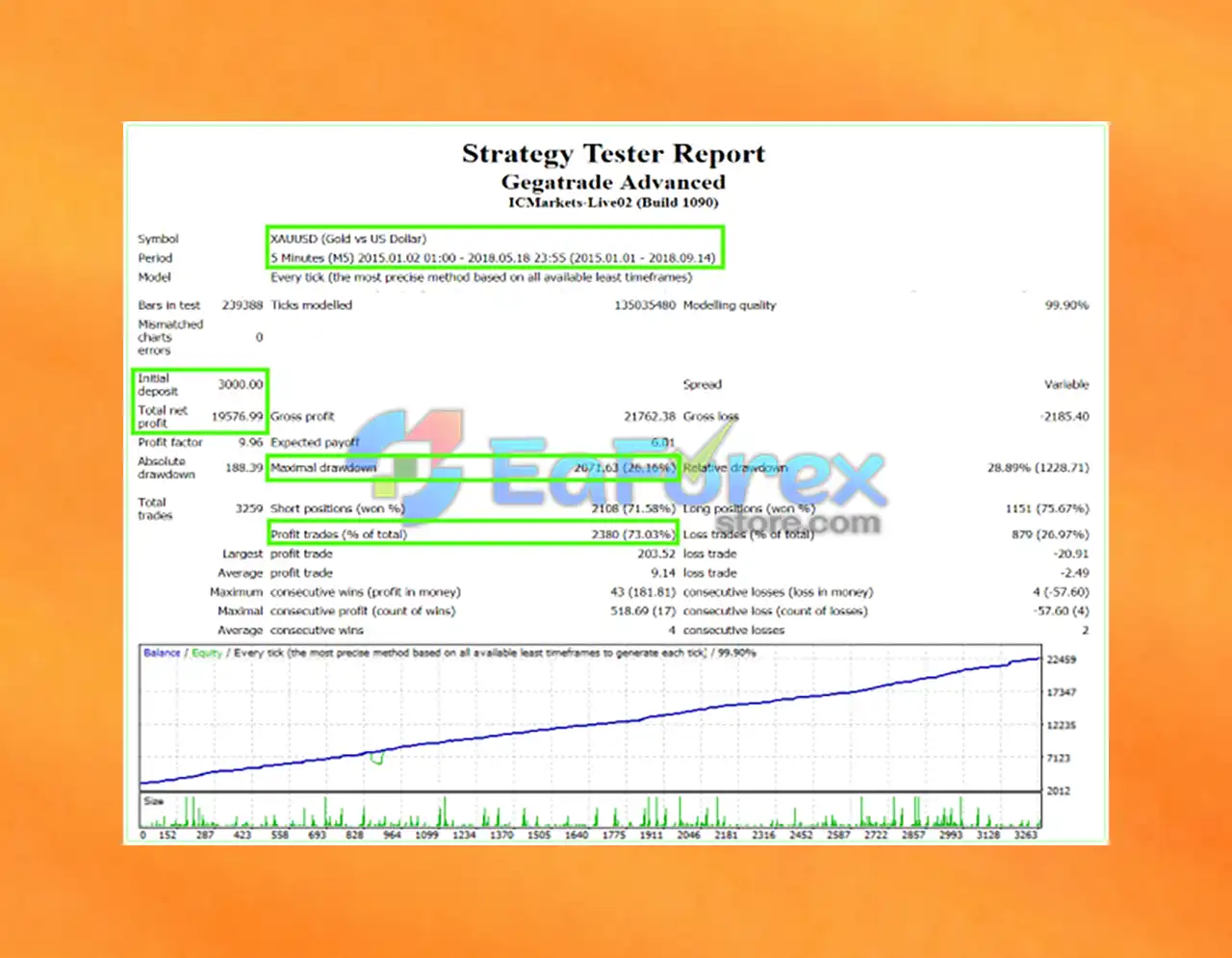Select the gross loss value -2185.40
Image resolution: width=1232 pixels, height=958 pixels.
1065,417
